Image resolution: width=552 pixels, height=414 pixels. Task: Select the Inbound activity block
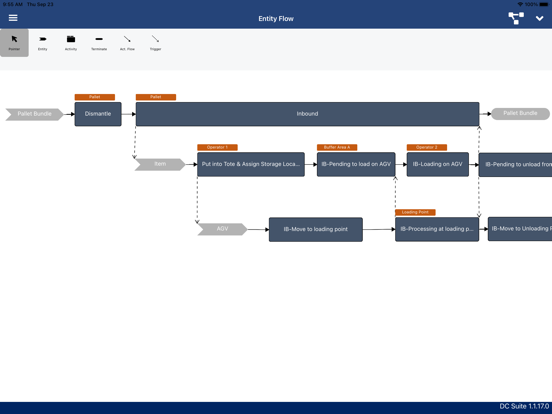pos(307,114)
